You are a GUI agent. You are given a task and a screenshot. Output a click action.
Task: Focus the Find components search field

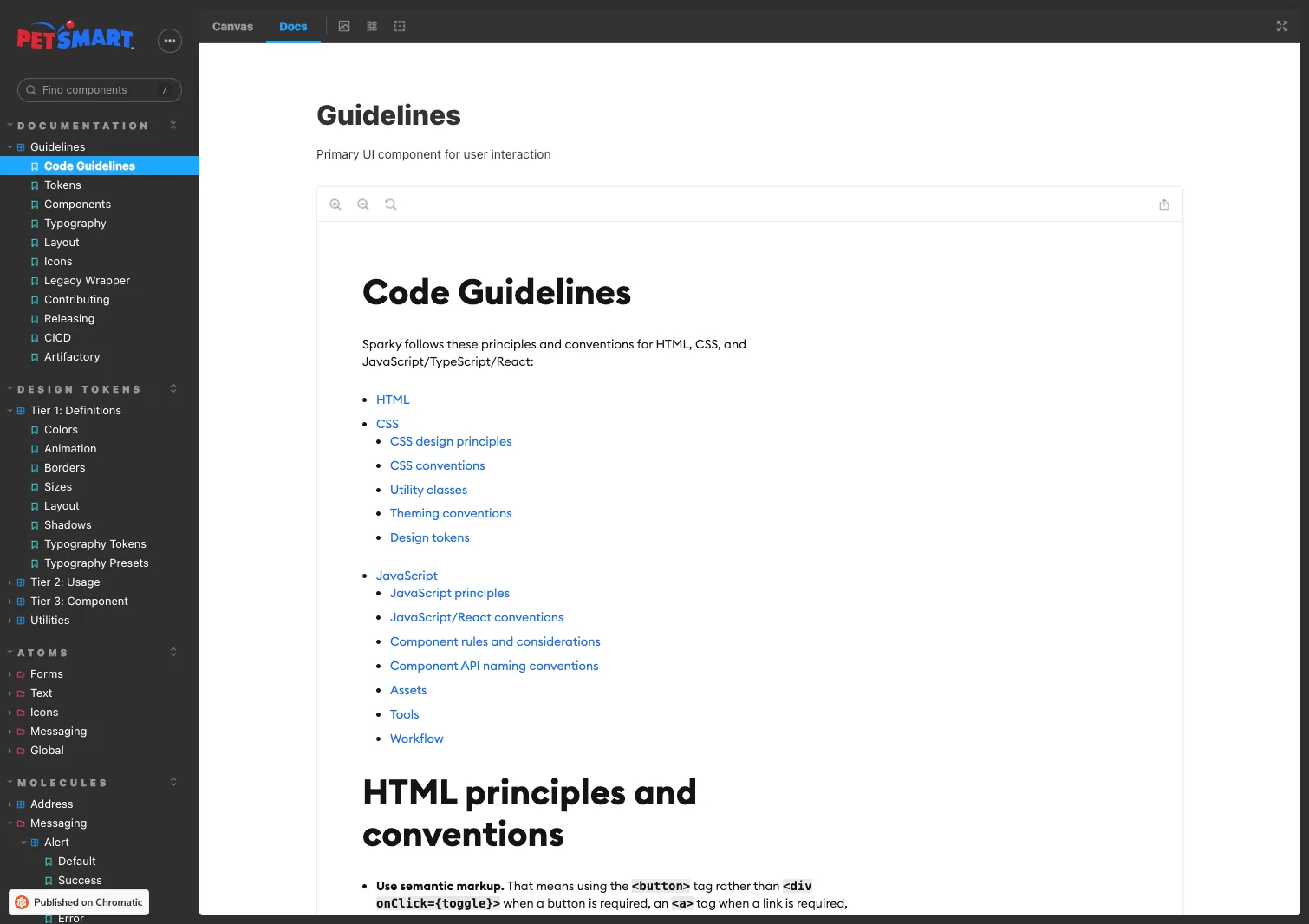click(x=100, y=90)
